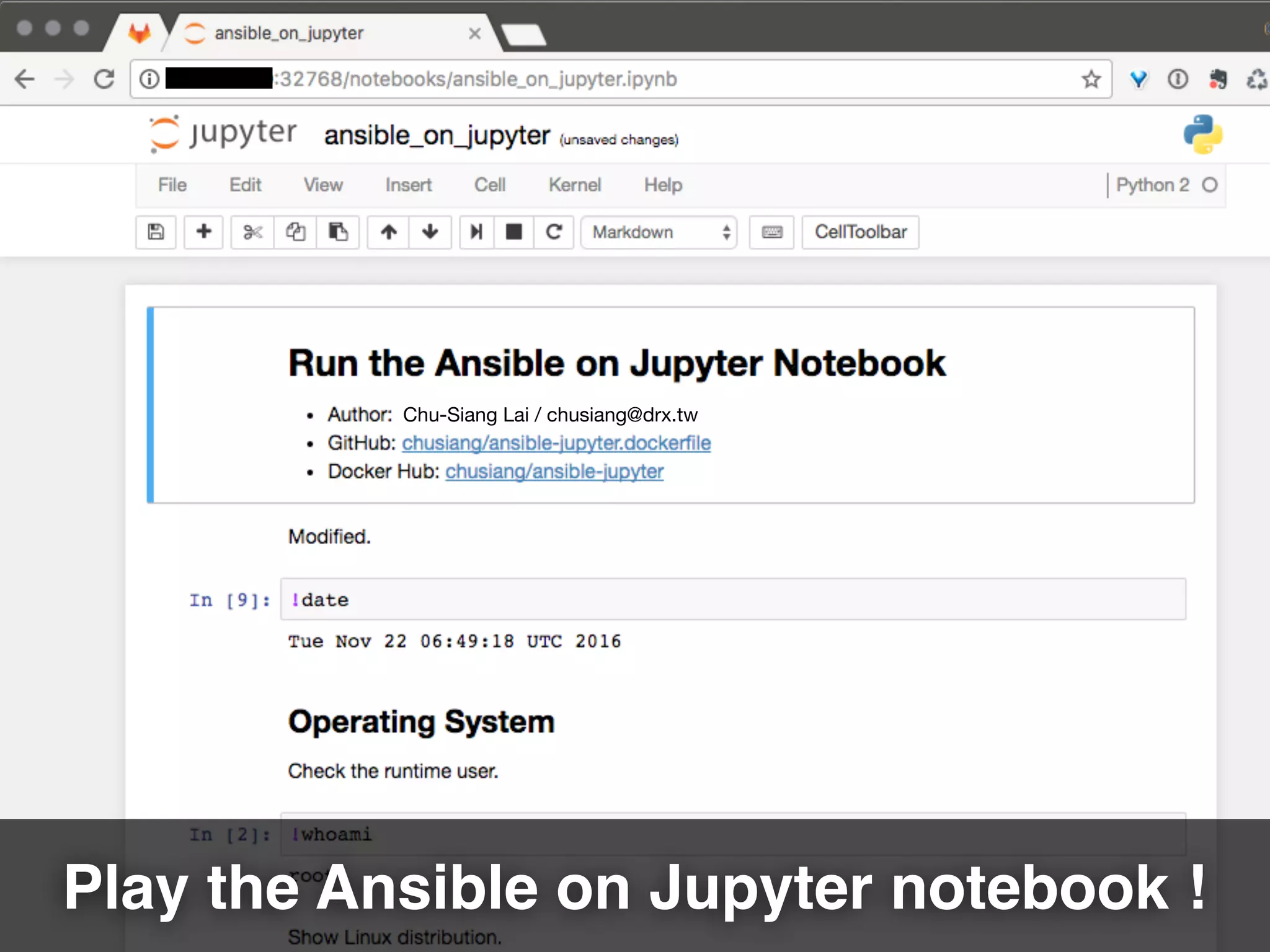The height and width of the screenshot is (952, 1270).
Task: Click the kernel idle indicator circle
Action: tap(1209, 185)
